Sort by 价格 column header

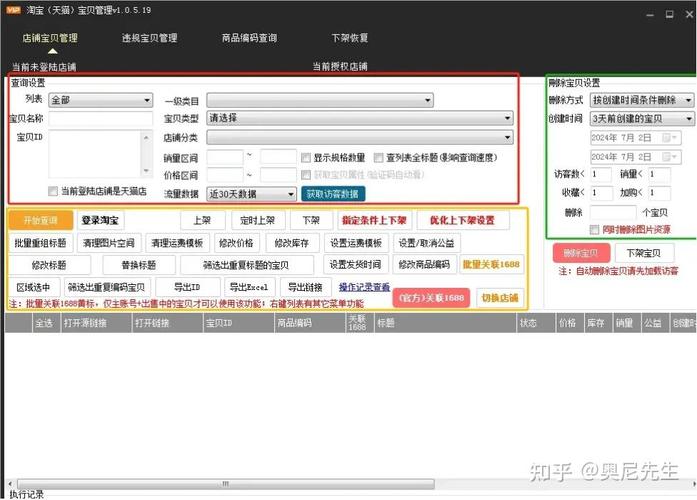pyautogui.click(x=569, y=323)
